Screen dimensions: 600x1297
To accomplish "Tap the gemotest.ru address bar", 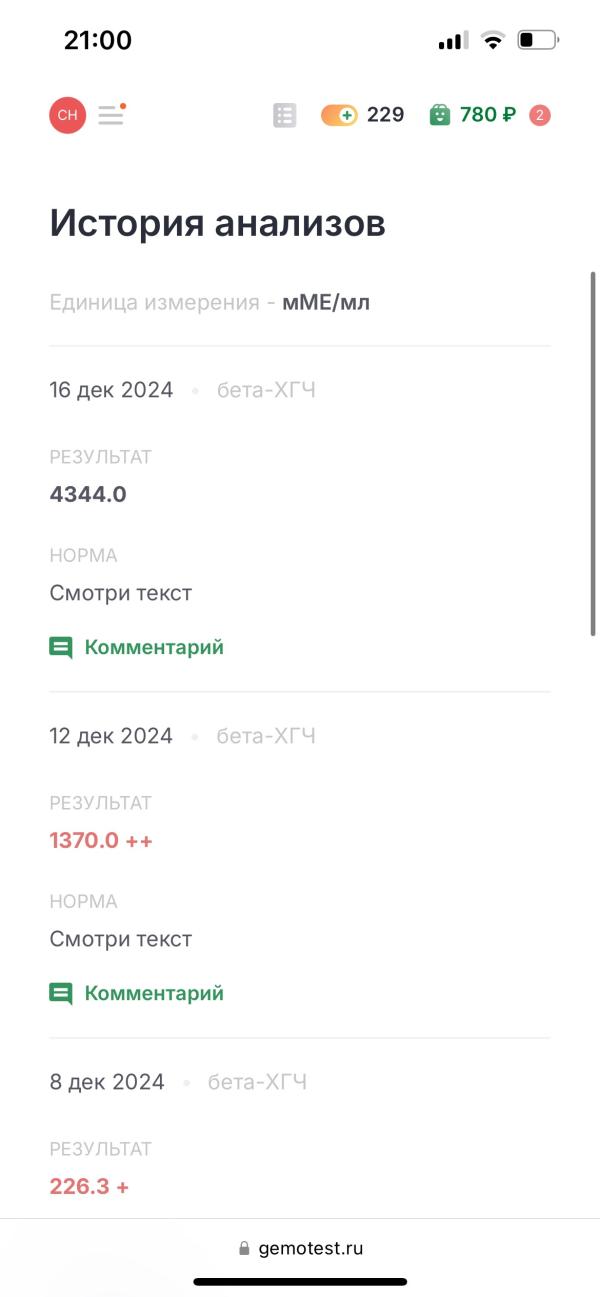I will (300, 1248).
